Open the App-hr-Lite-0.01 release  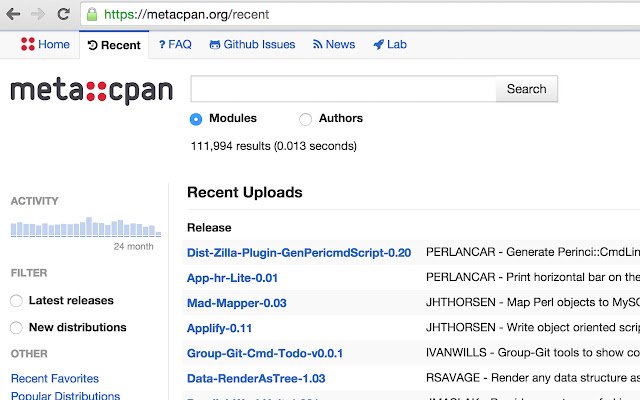click(232, 278)
